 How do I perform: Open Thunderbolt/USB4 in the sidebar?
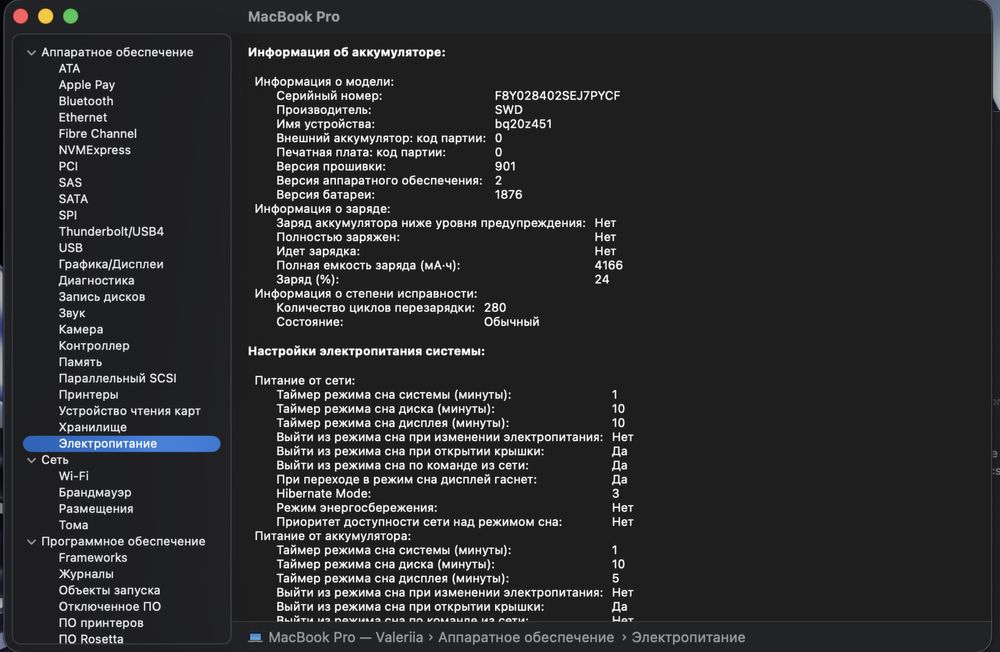point(111,232)
